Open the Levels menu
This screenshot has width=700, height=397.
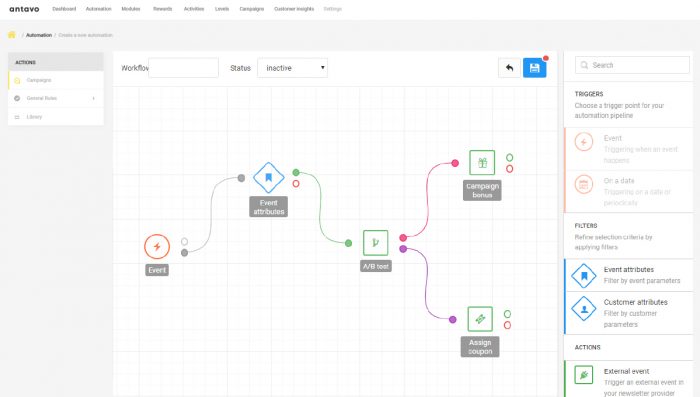tap(221, 9)
